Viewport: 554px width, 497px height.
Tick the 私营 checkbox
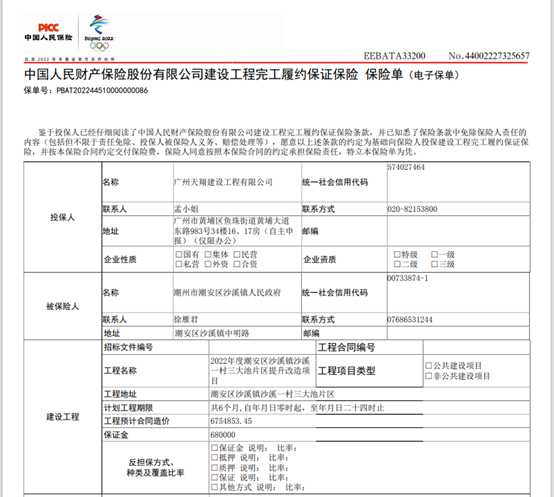[179, 264]
